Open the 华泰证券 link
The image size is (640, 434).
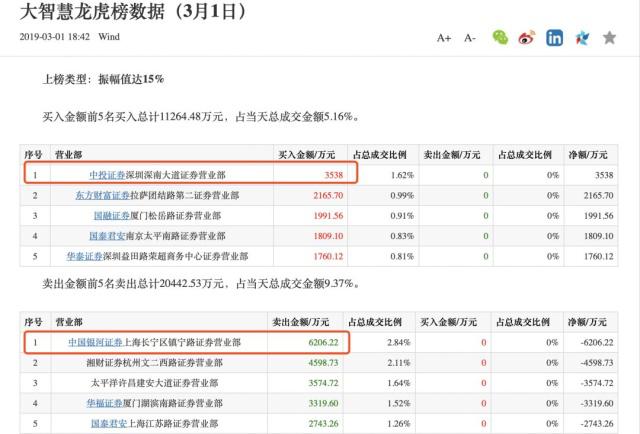84,256
